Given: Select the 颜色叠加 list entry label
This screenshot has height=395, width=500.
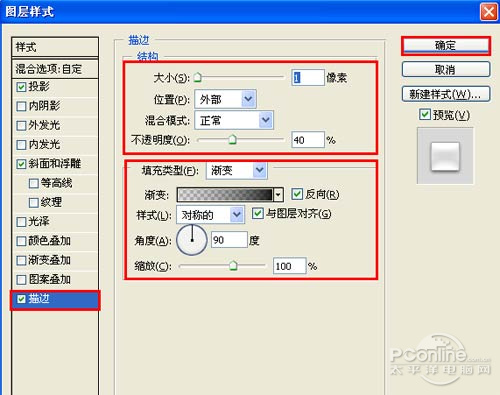Looking at the screenshot, I should click(x=49, y=241).
